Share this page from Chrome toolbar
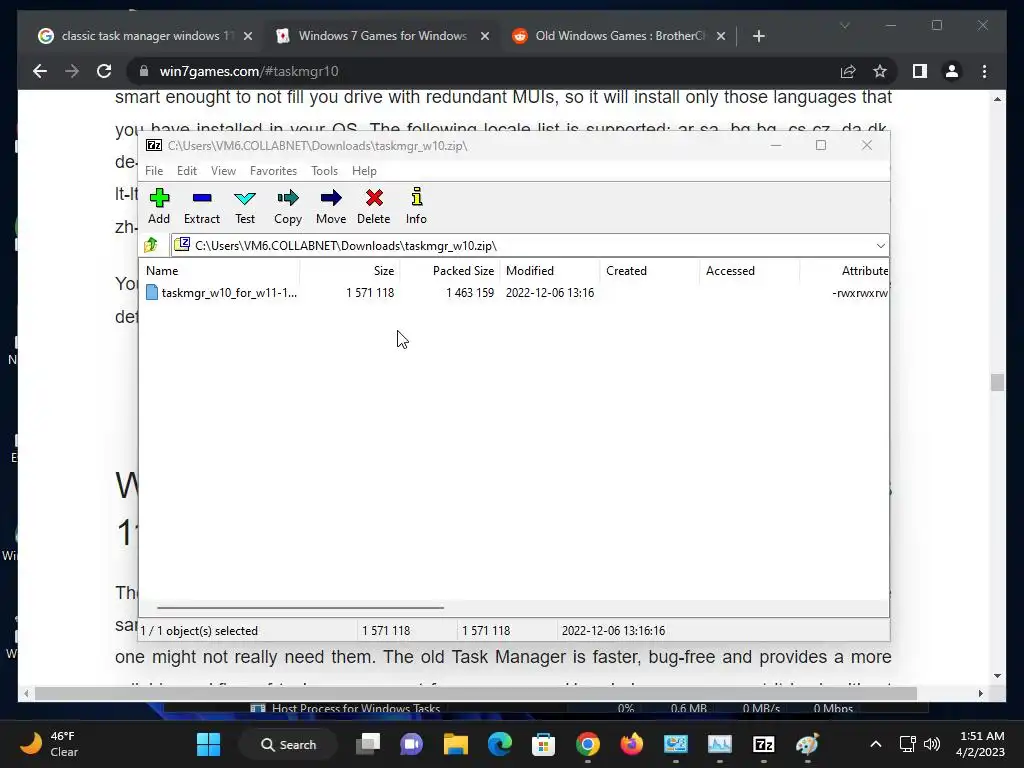1024x768 pixels. point(848,71)
